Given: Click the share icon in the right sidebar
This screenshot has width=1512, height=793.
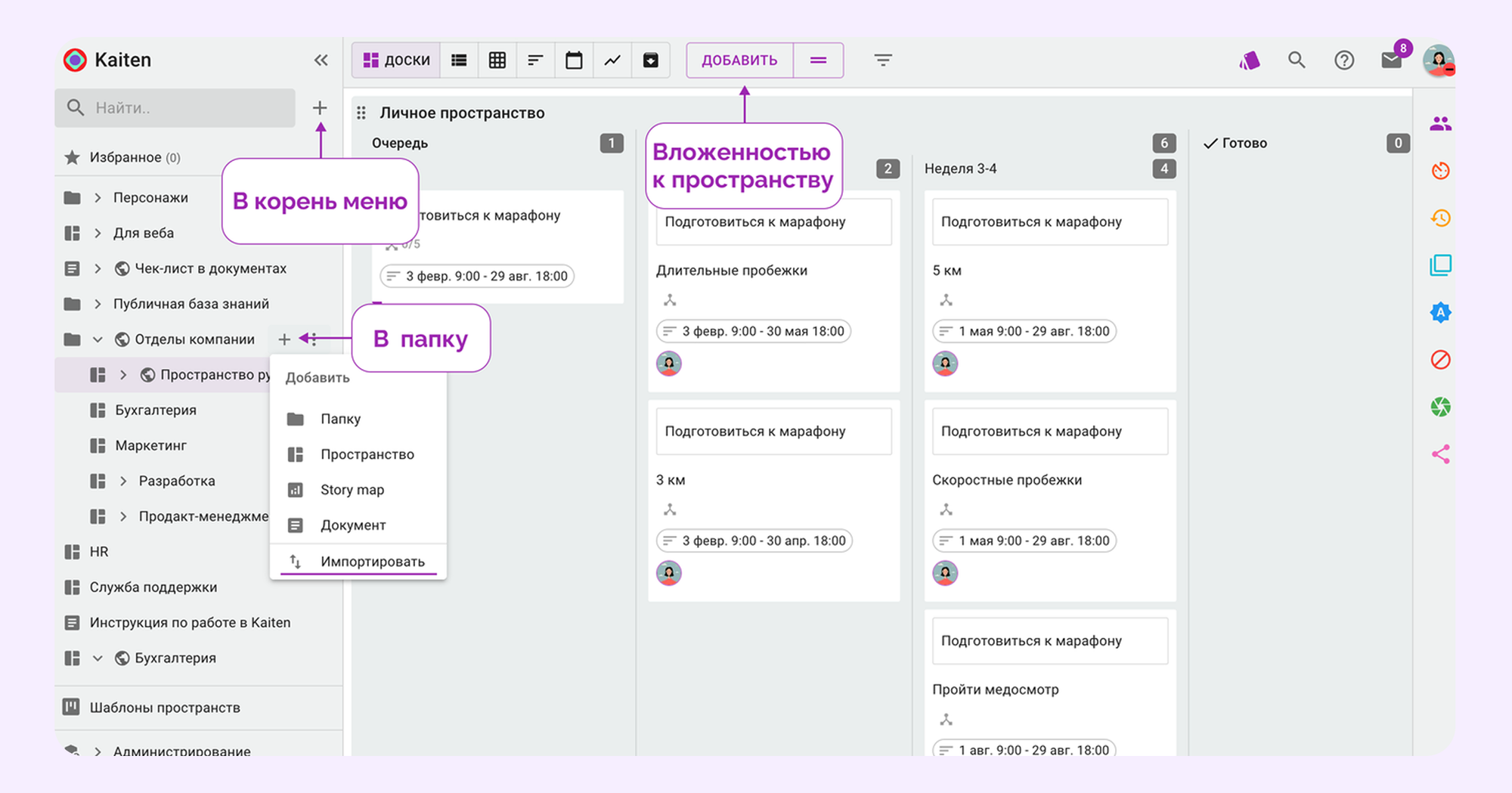Looking at the screenshot, I should [x=1441, y=453].
